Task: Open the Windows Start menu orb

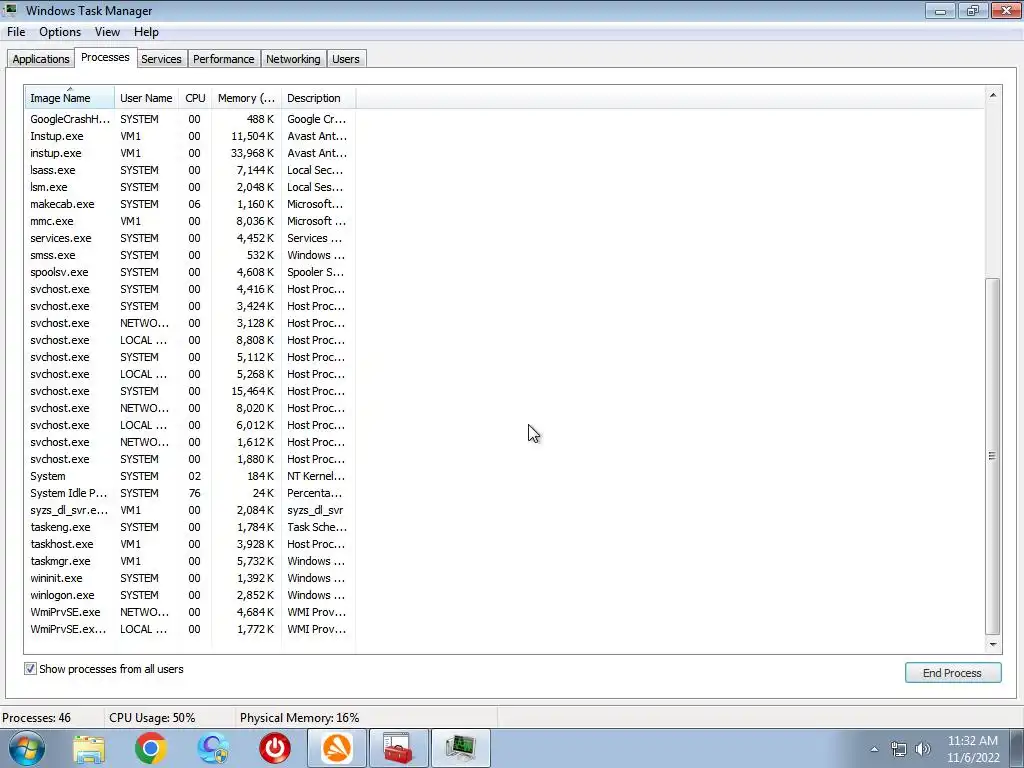Action: click(27, 748)
